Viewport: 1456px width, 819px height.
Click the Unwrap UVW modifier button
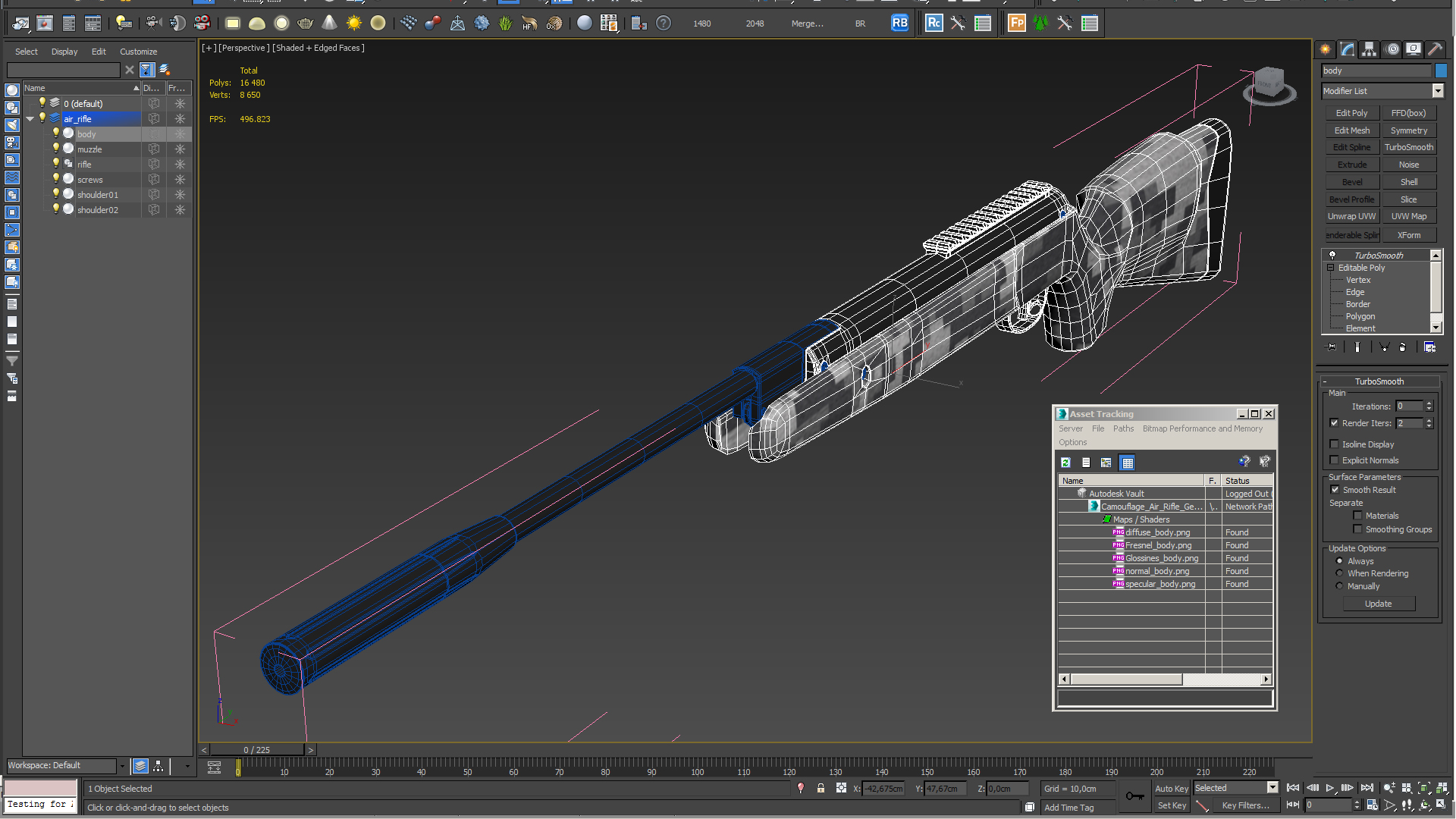click(1352, 216)
